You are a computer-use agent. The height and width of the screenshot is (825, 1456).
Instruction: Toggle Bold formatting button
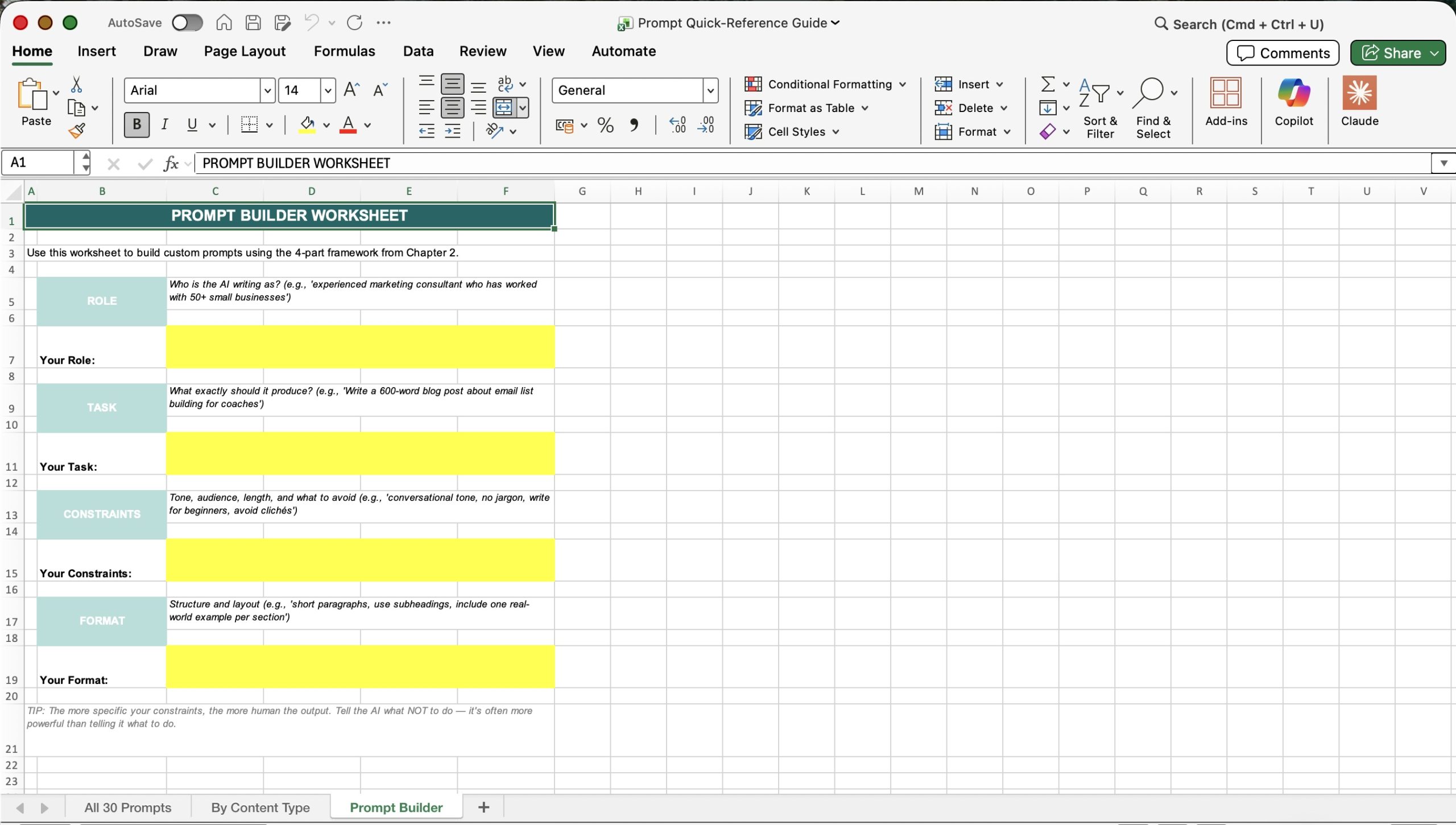[x=136, y=125]
